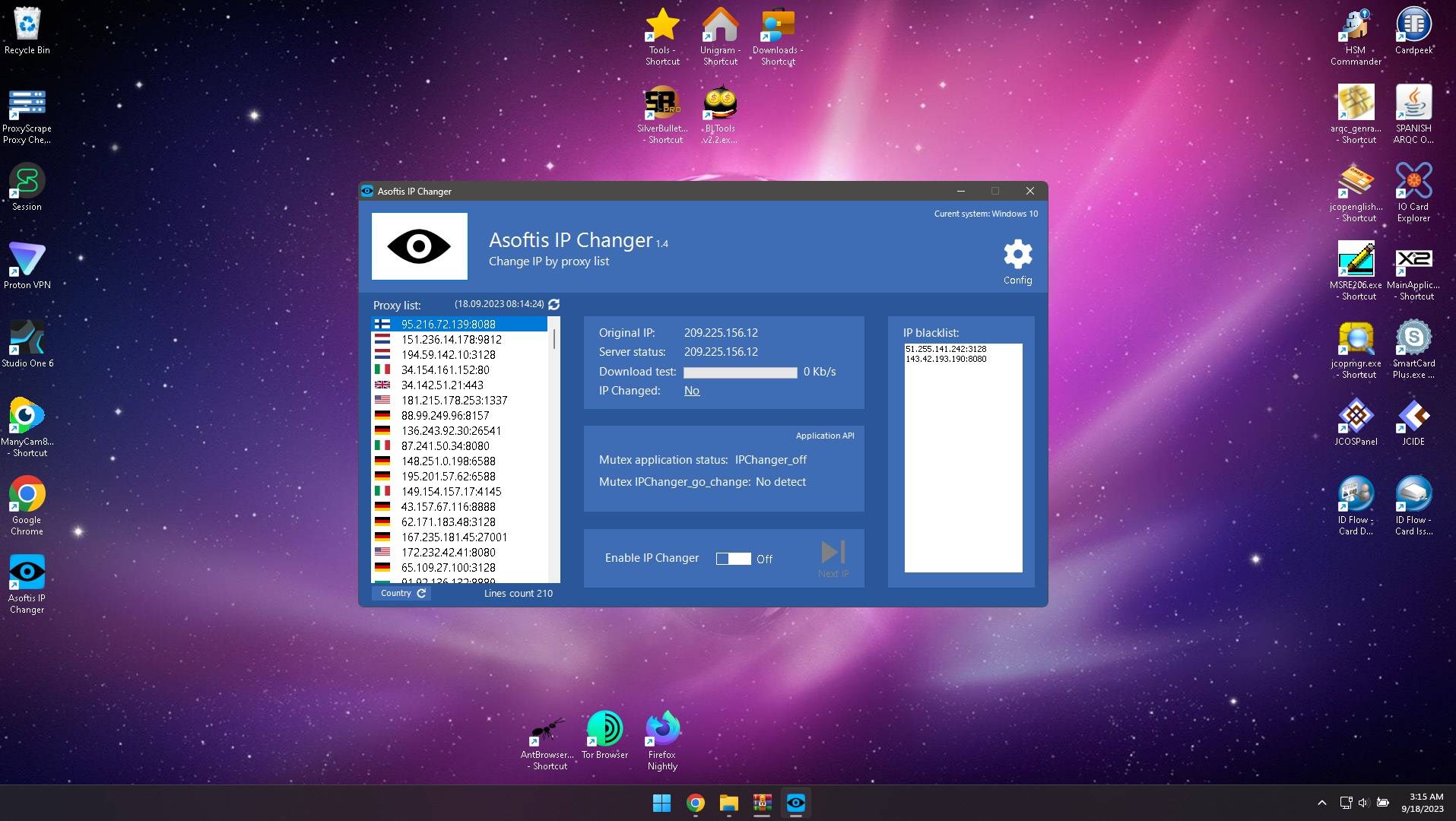Image resolution: width=1456 pixels, height=821 pixels.
Task: Launch the Proton VPN desktop shortcut
Action: (26, 258)
